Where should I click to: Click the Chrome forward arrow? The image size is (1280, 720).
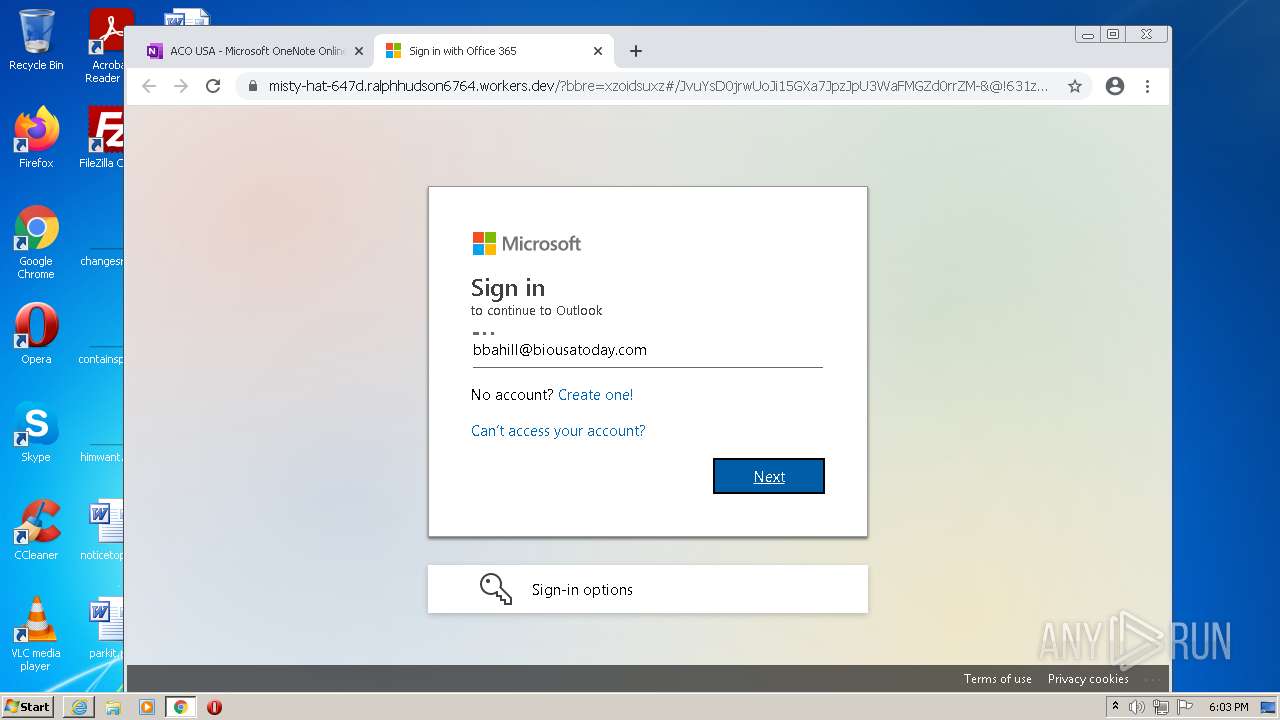(181, 86)
